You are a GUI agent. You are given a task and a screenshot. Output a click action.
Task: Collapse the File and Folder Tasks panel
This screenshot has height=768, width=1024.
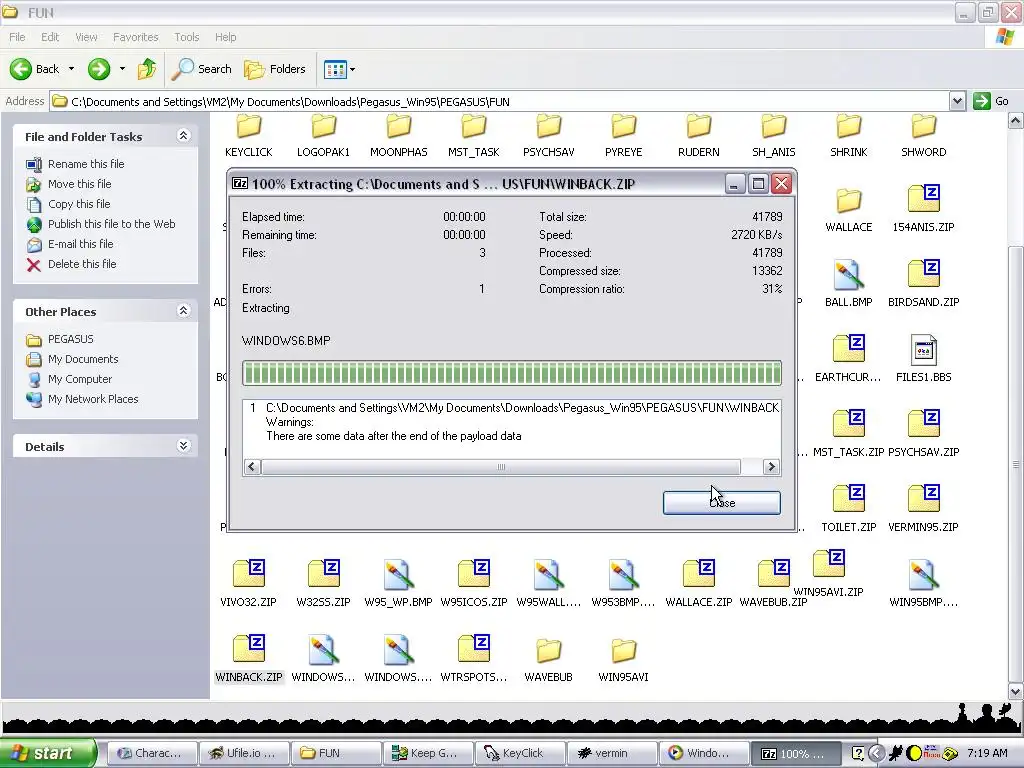pyautogui.click(x=184, y=135)
